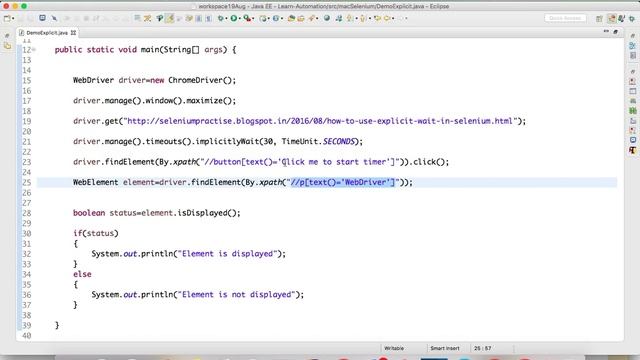Toggle the highlighted Mark Occurrences toolbar button

click(x=169, y=18)
